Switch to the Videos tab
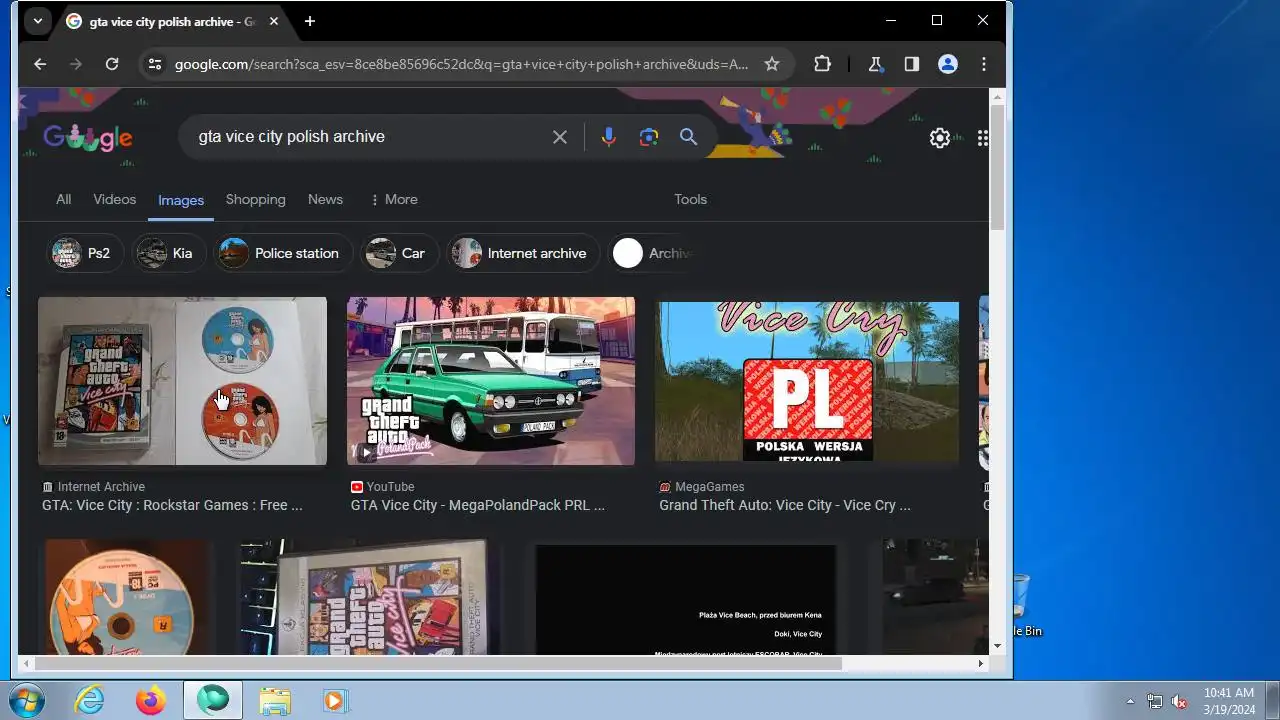This screenshot has height=720, width=1280. (115, 199)
